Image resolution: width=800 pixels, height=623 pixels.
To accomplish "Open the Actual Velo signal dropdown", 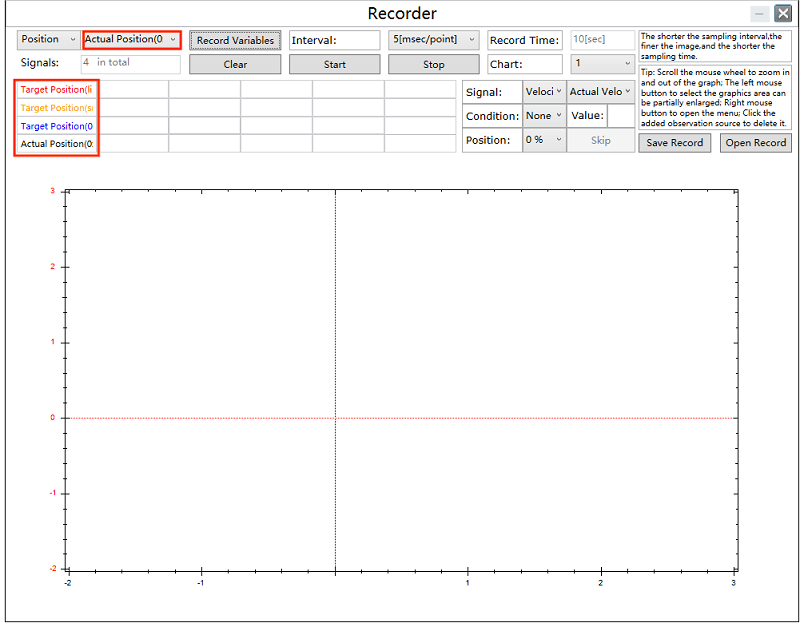I will (600, 92).
